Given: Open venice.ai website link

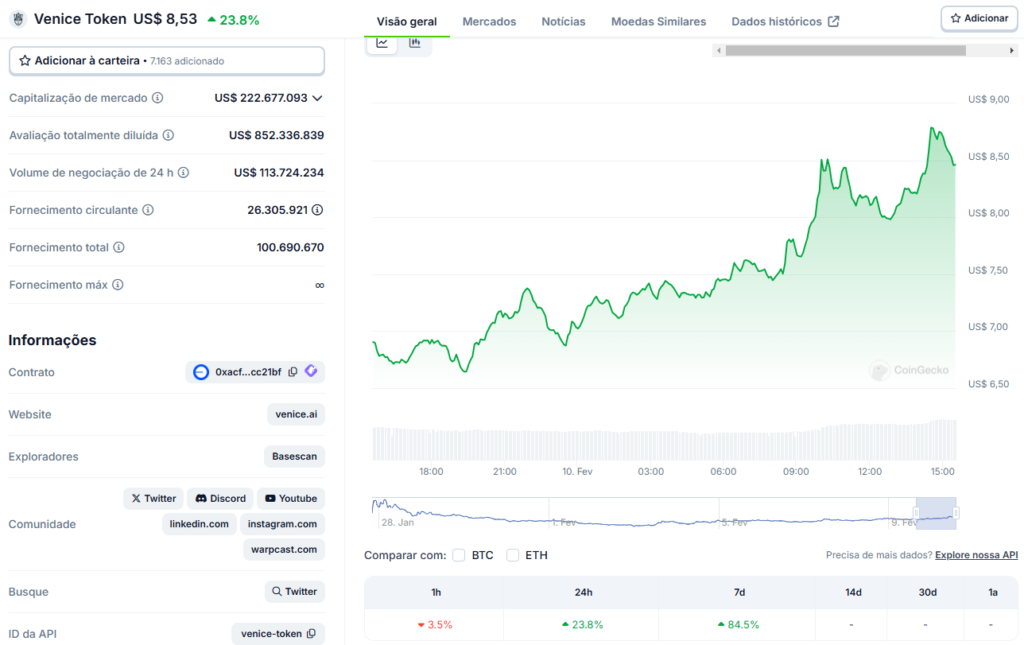Looking at the screenshot, I should point(296,414).
